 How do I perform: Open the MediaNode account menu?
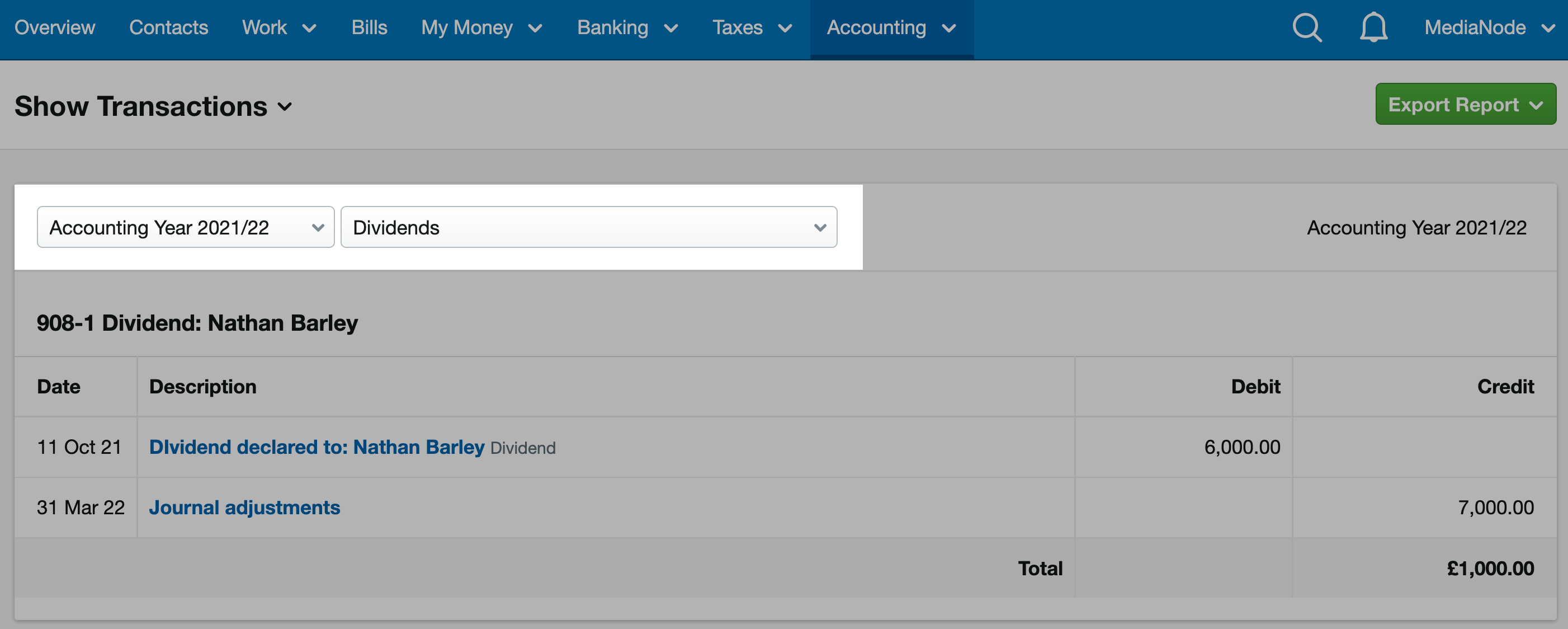1490,27
